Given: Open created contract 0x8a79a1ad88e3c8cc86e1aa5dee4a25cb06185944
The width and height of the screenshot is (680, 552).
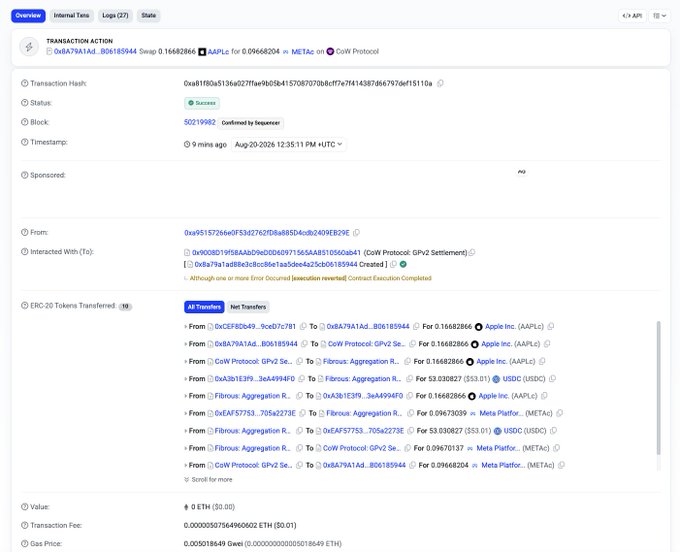Looking at the screenshot, I should [276, 264].
